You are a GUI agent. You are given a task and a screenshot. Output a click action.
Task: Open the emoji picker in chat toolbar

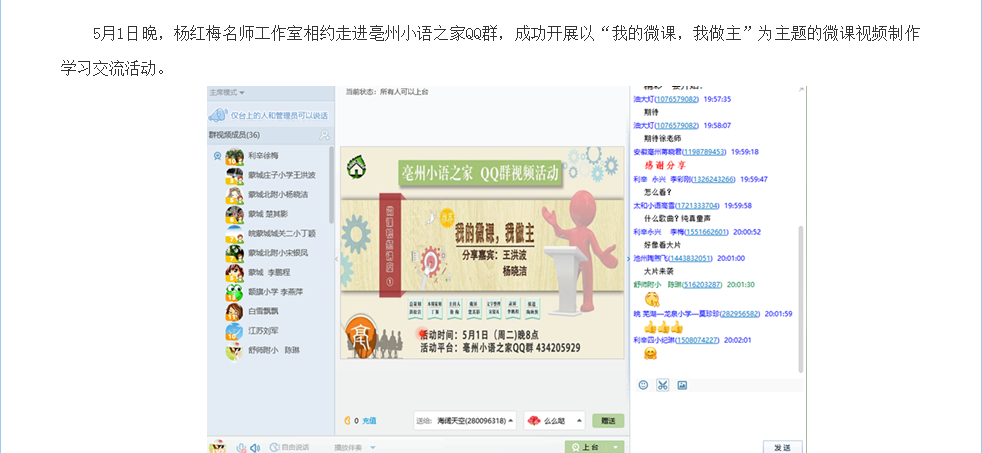[643, 385]
